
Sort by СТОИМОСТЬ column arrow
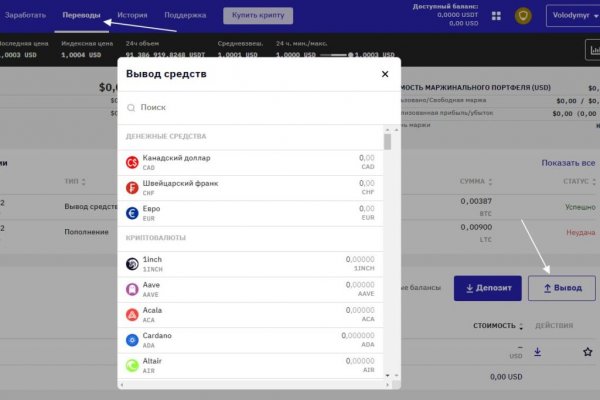pos(523,326)
